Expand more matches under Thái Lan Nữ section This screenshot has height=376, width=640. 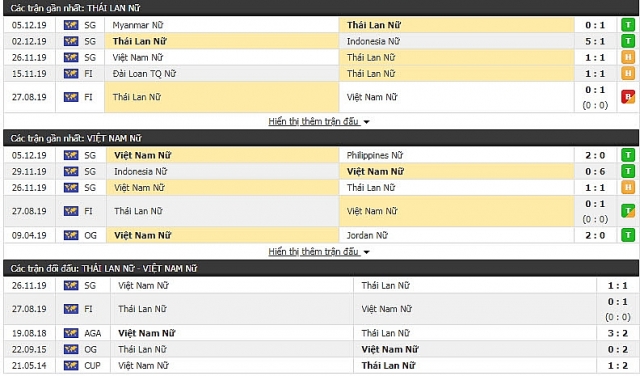point(314,121)
